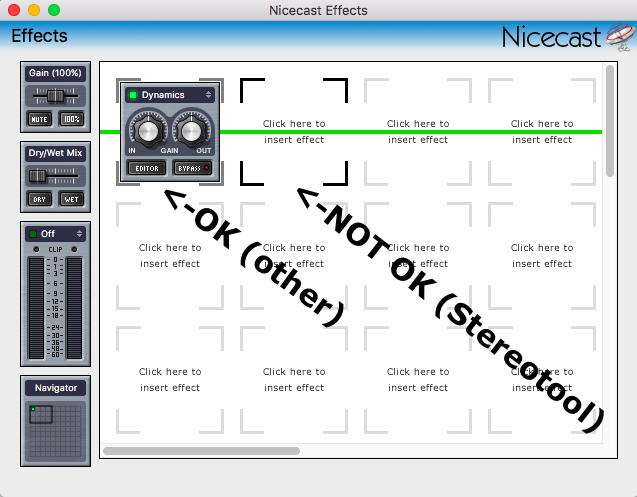
Task: Insert effect in second row fourth slot
Action: click(x=542, y=256)
